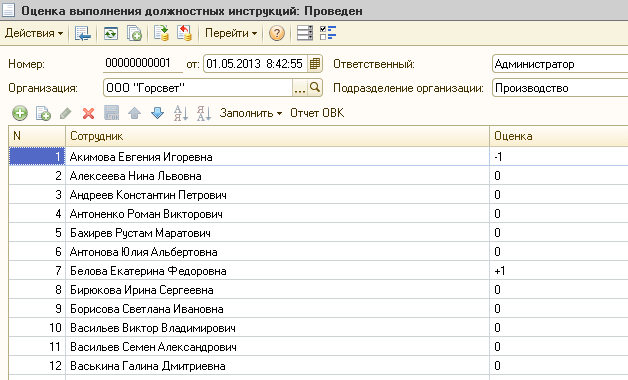Click the refresh document icon in toolbar
The height and width of the screenshot is (380, 628).
coord(111,33)
